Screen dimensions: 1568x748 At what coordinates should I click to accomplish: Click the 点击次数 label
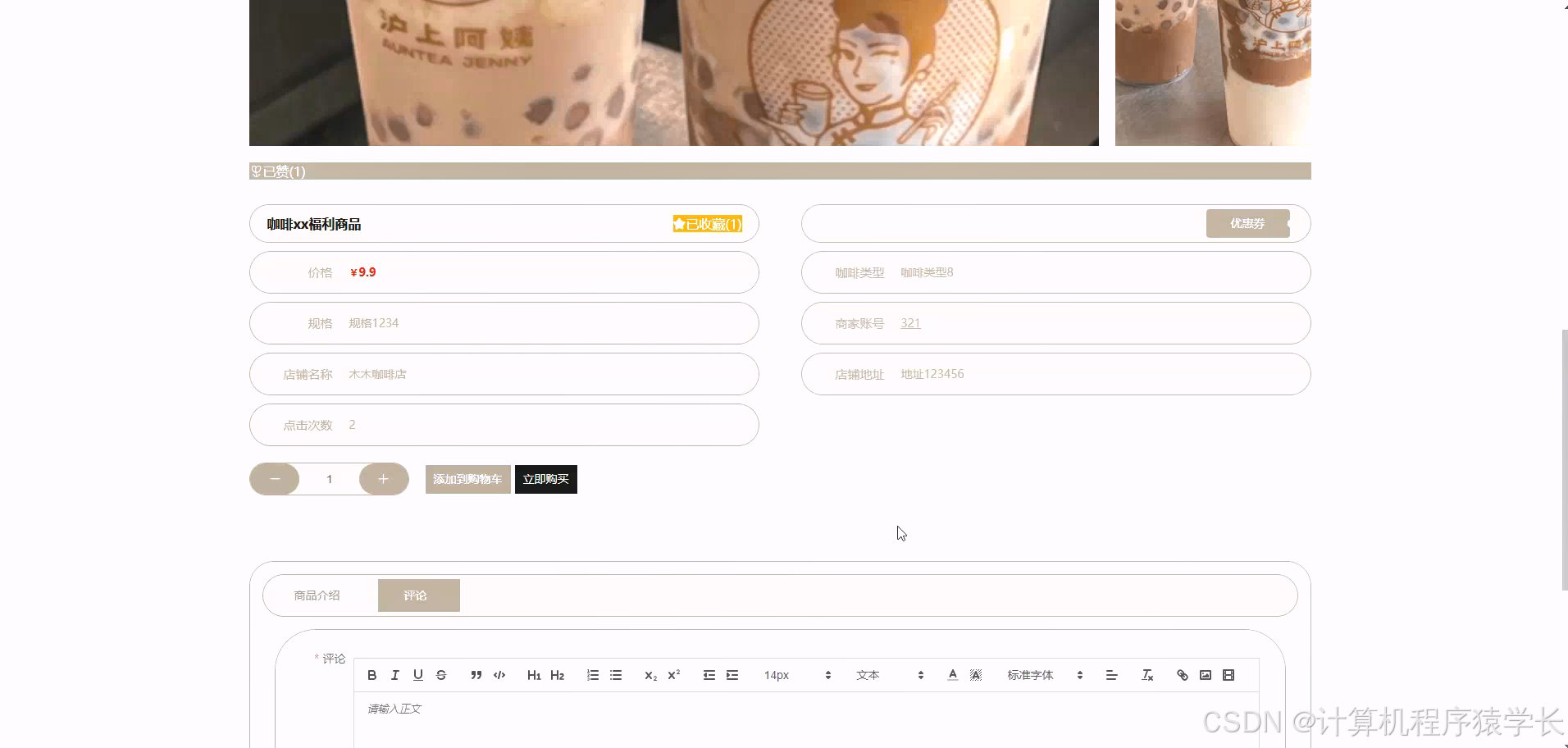[x=308, y=425]
